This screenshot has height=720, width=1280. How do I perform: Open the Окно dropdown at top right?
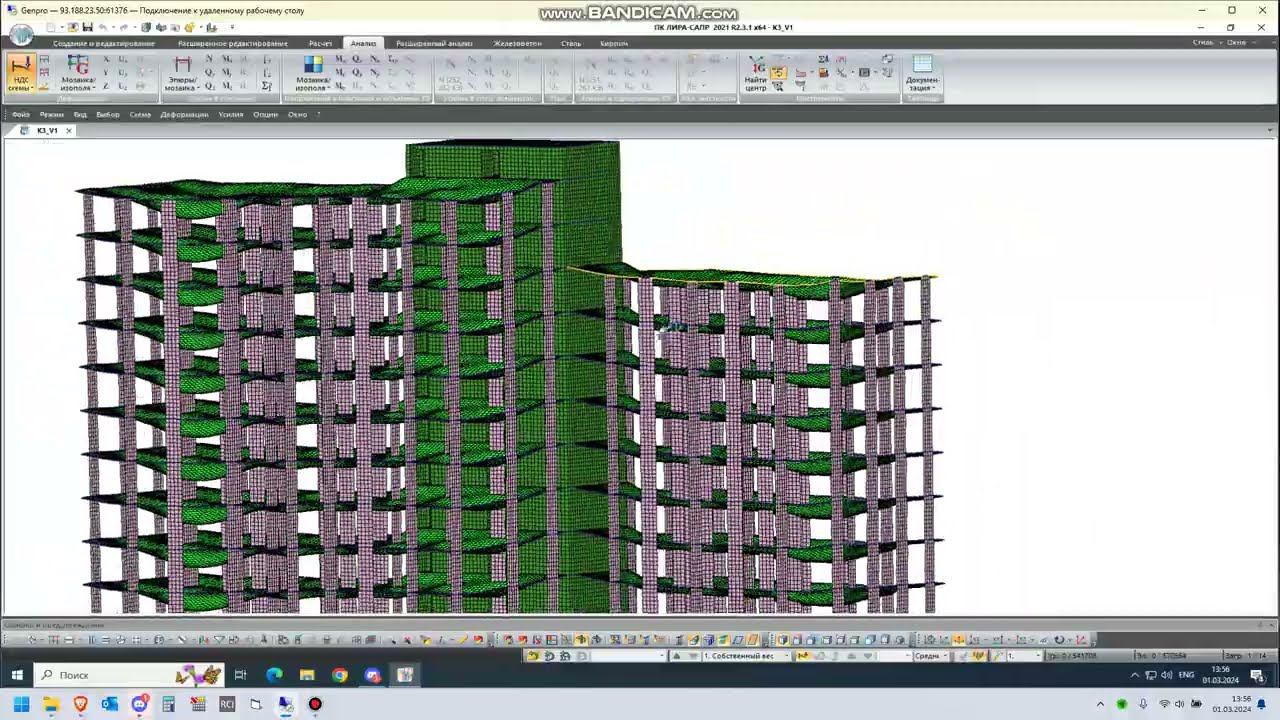pyautogui.click(x=1238, y=43)
